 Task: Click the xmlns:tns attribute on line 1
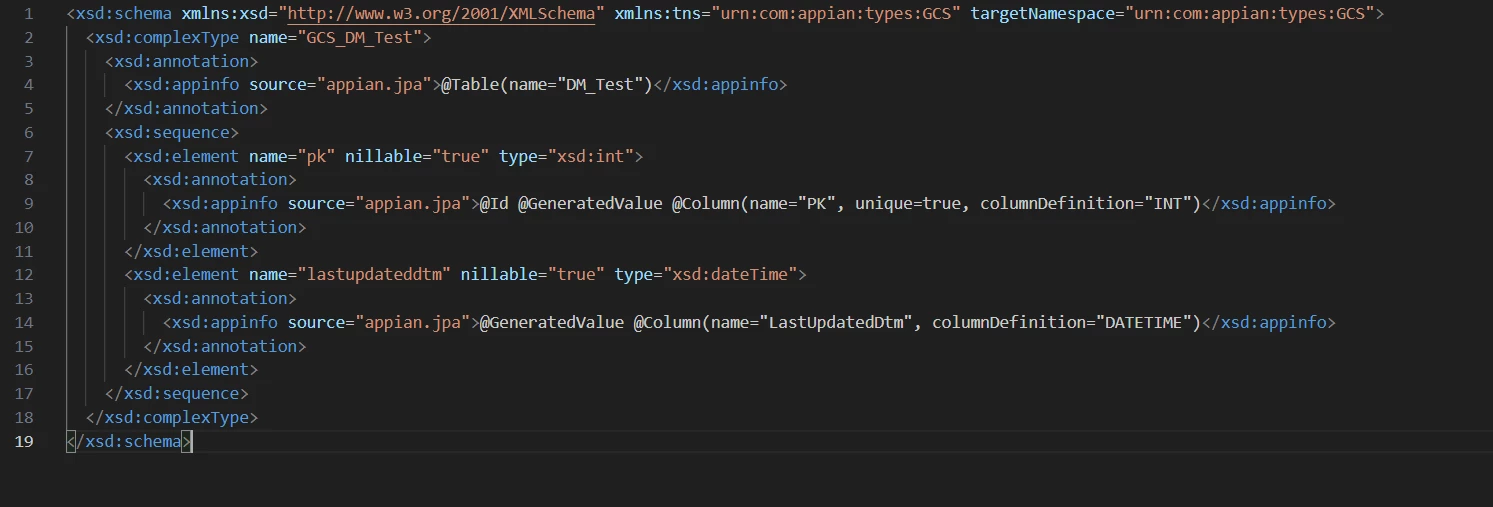click(787, 14)
